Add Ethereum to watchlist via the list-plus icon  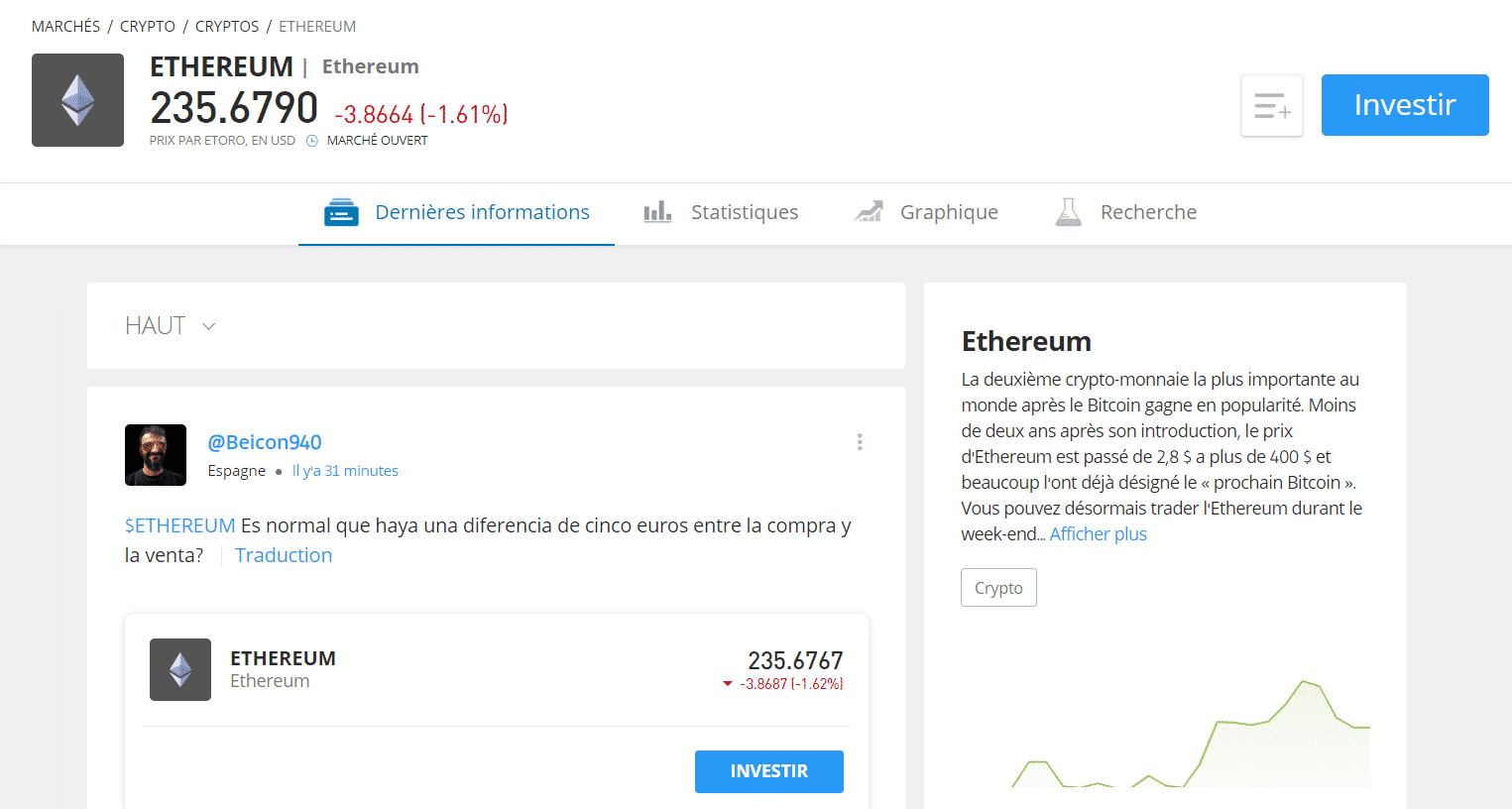point(1272,105)
